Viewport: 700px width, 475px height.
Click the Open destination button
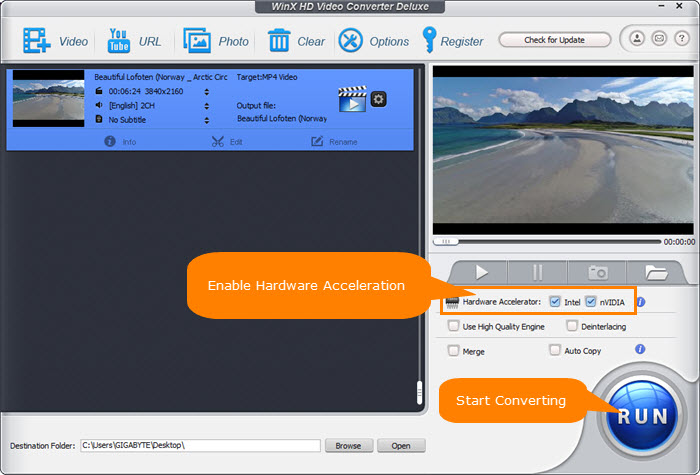click(401, 446)
